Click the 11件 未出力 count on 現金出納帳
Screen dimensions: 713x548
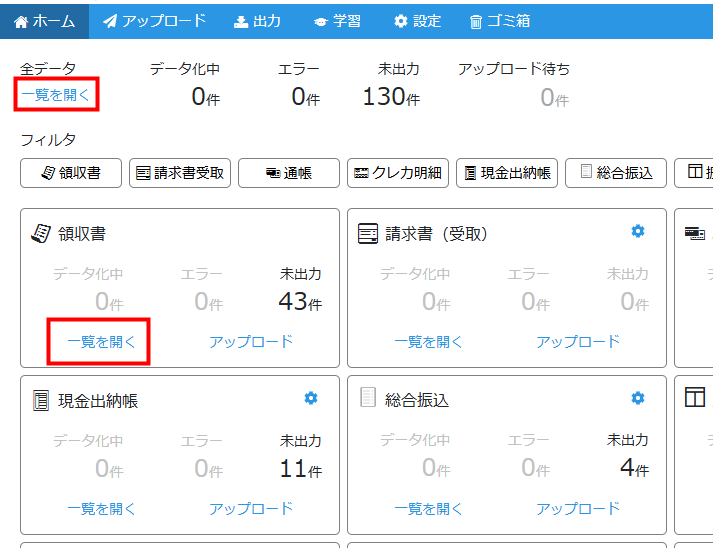point(301,468)
